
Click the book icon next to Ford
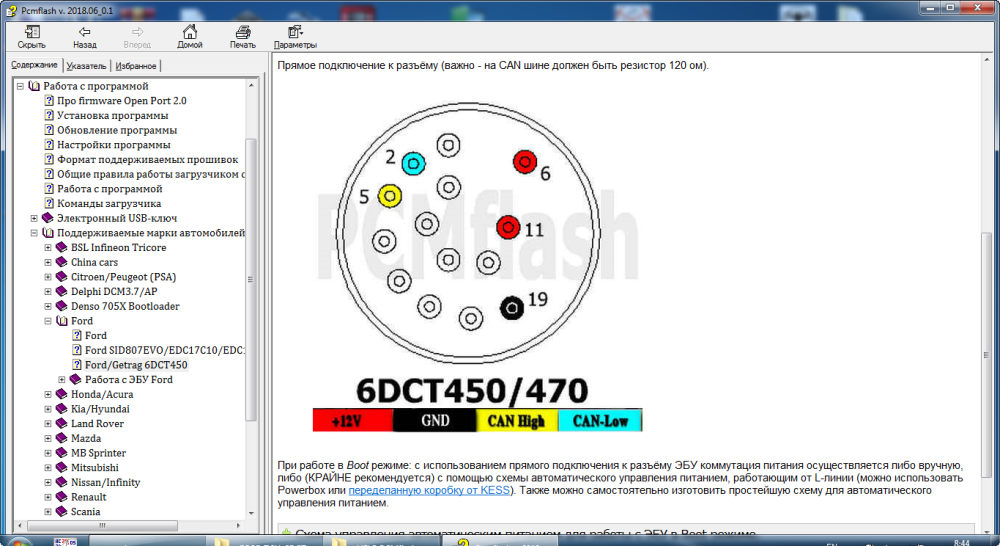click(x=62, y=321)
